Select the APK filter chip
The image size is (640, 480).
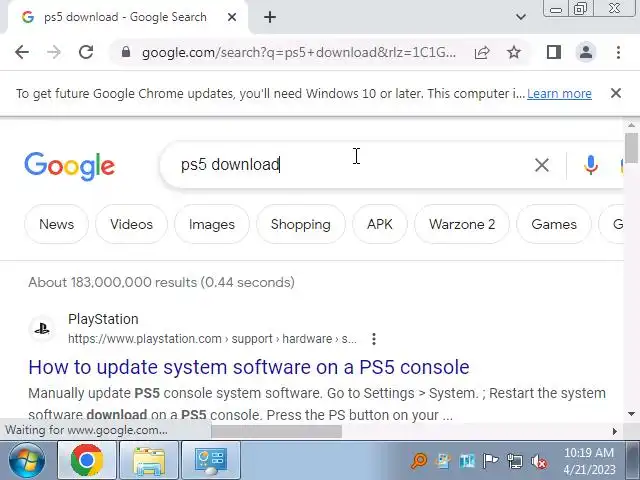pyautogui.click(x=380, y=224)
